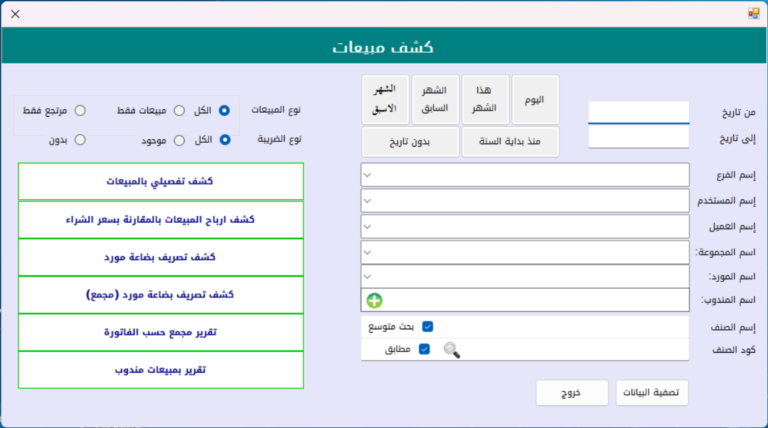Image resolution: width=768 pixels, height=428 pixels.
Task: Choose بدون for tax type
Action: tap(80, 140)
